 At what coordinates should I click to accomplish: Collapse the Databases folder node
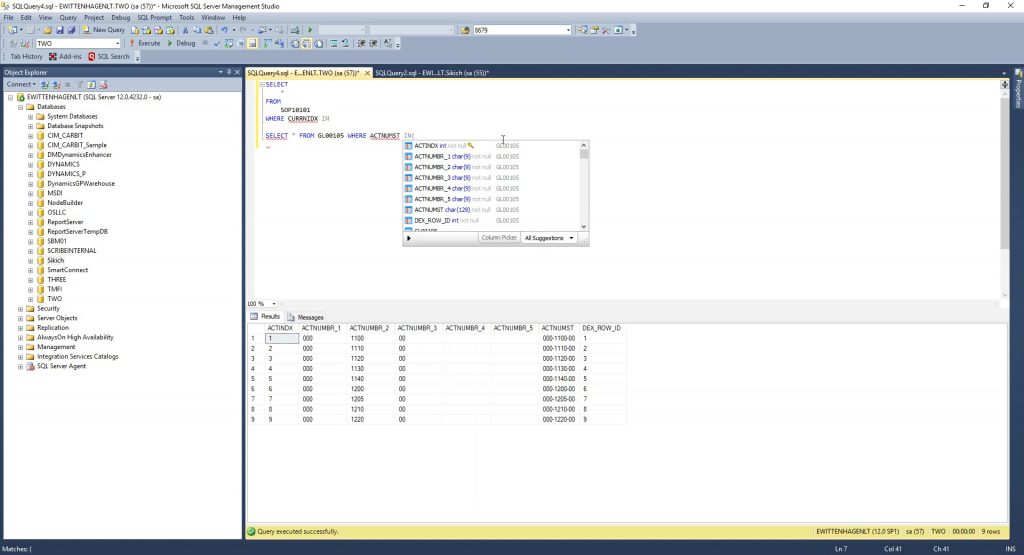pos(20,106)
